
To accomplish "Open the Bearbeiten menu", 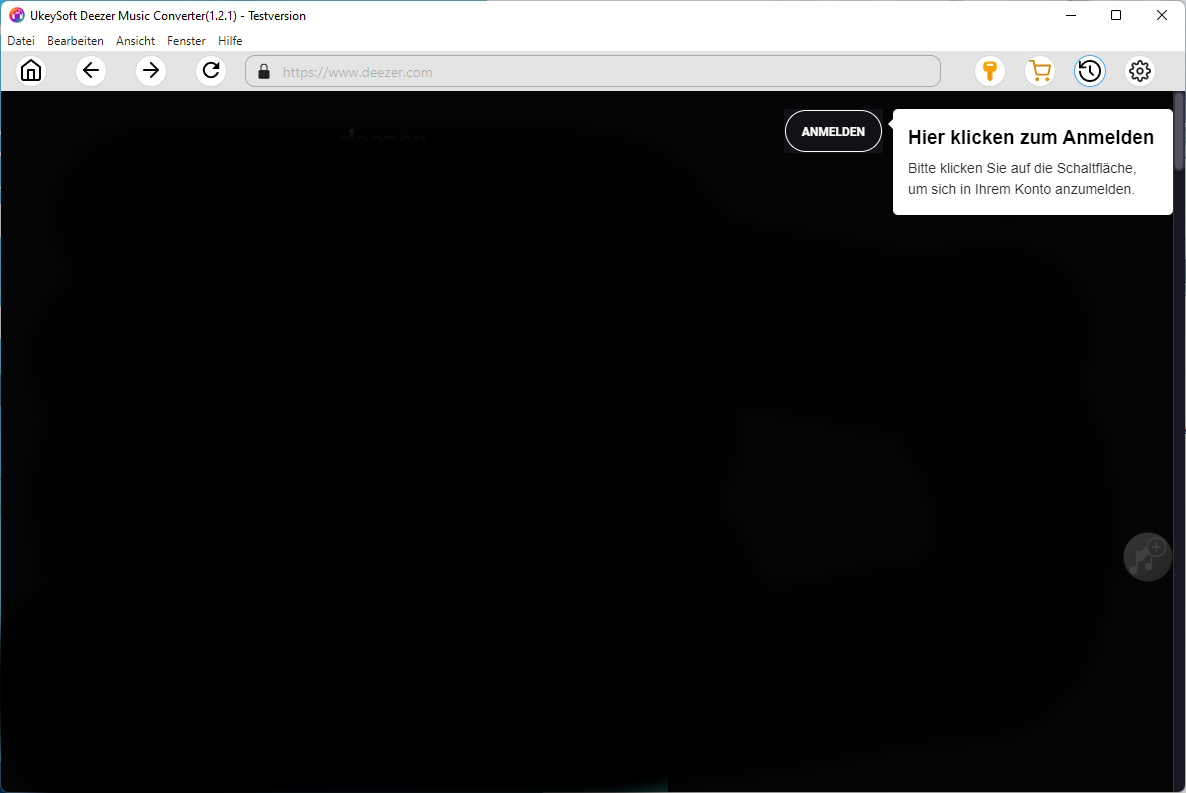I will click(x=75, y=41).
